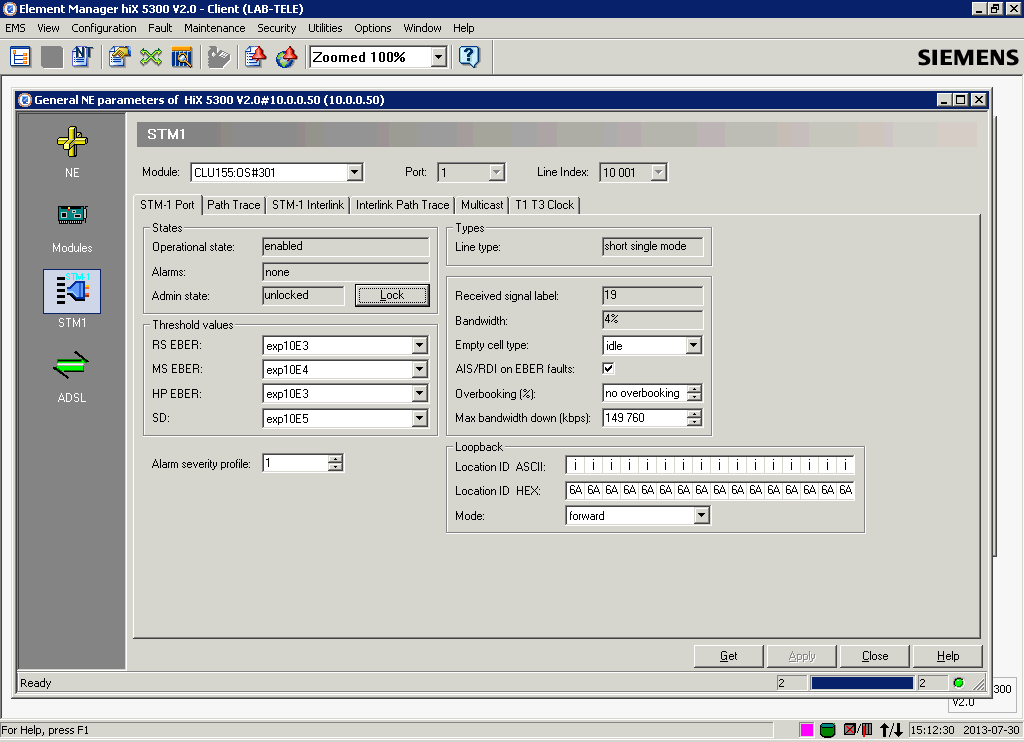
Task: Click the grayed-out hand toolbar icon
Action: (219, 57)
